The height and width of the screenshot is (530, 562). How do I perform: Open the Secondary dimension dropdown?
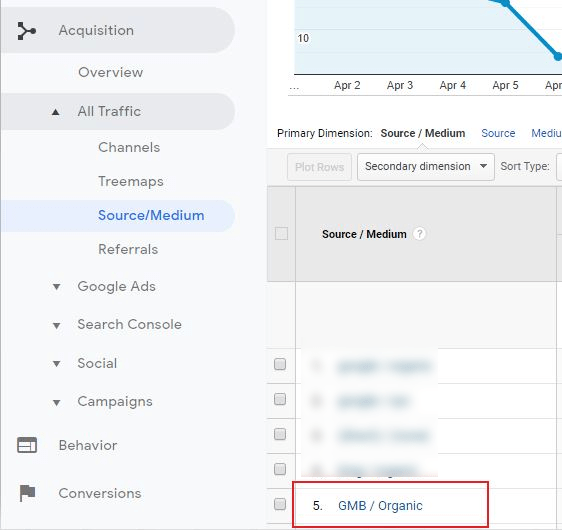pyautogui.click(x=426, y=167)
